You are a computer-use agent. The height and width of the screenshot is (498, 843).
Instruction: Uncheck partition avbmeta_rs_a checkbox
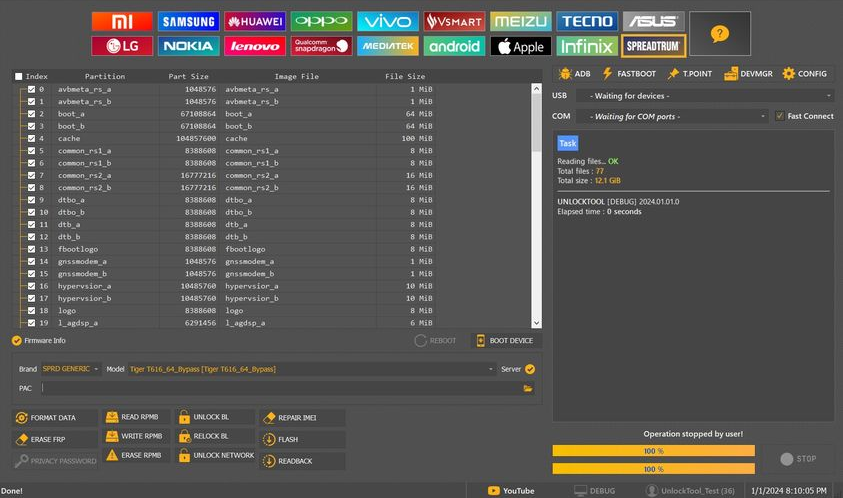(32, 89)
